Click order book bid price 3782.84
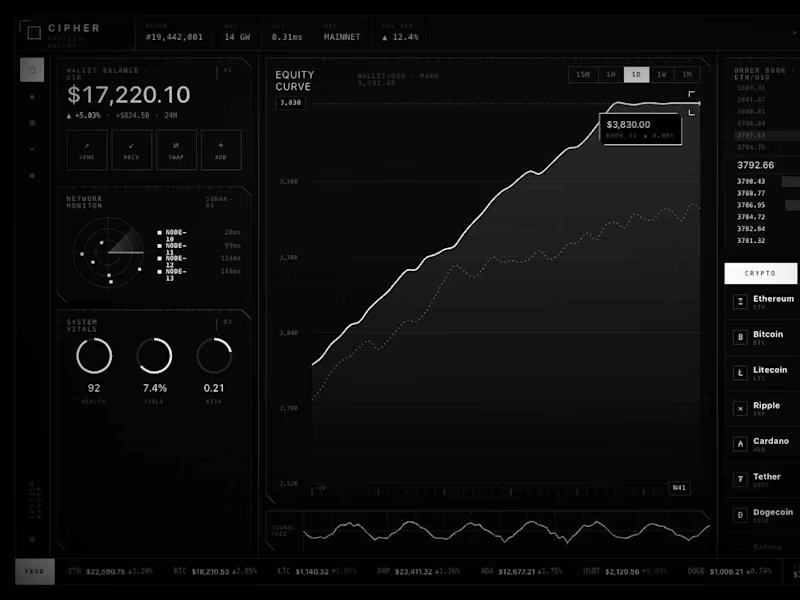 click(751, 229)
